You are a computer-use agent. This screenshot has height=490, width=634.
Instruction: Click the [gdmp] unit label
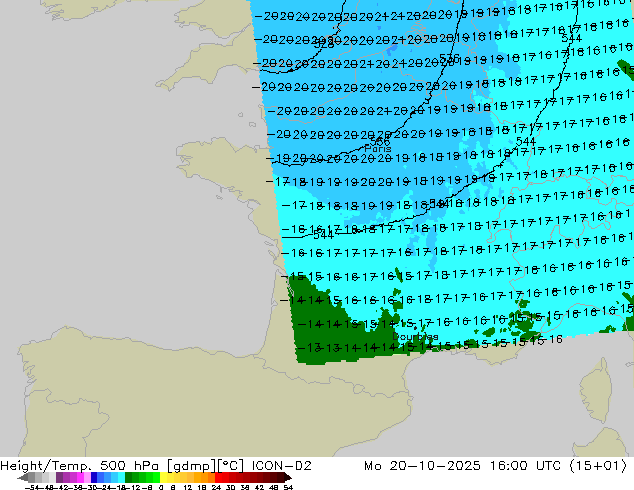pos(192,466)
